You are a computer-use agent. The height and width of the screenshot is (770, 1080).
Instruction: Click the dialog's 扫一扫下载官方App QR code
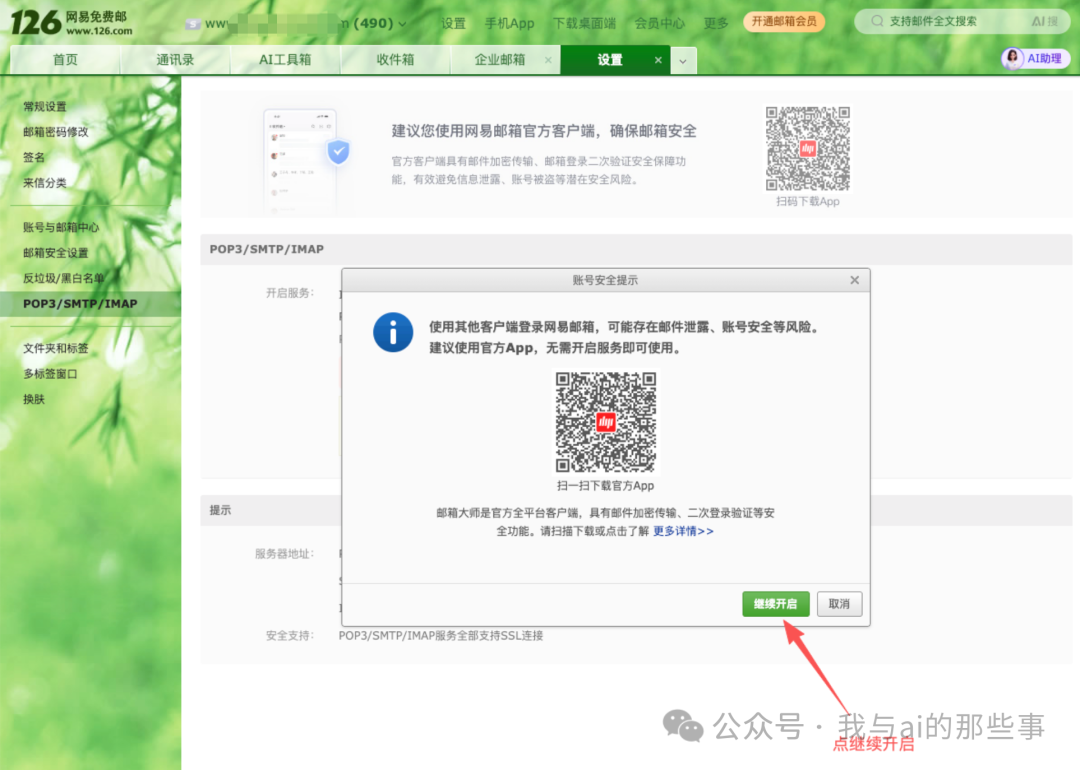(x=605, y=422)
